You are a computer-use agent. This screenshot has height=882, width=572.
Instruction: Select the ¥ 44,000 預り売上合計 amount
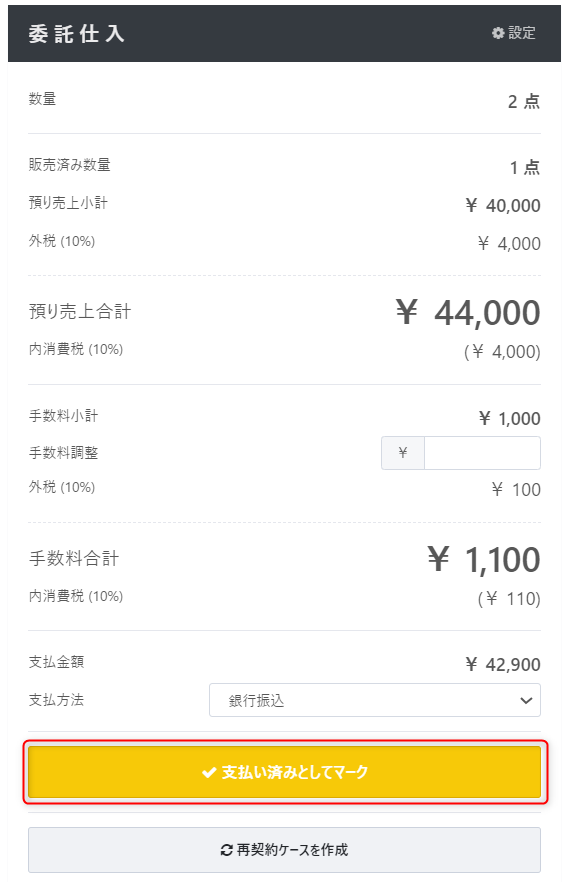tap(468, 313)
